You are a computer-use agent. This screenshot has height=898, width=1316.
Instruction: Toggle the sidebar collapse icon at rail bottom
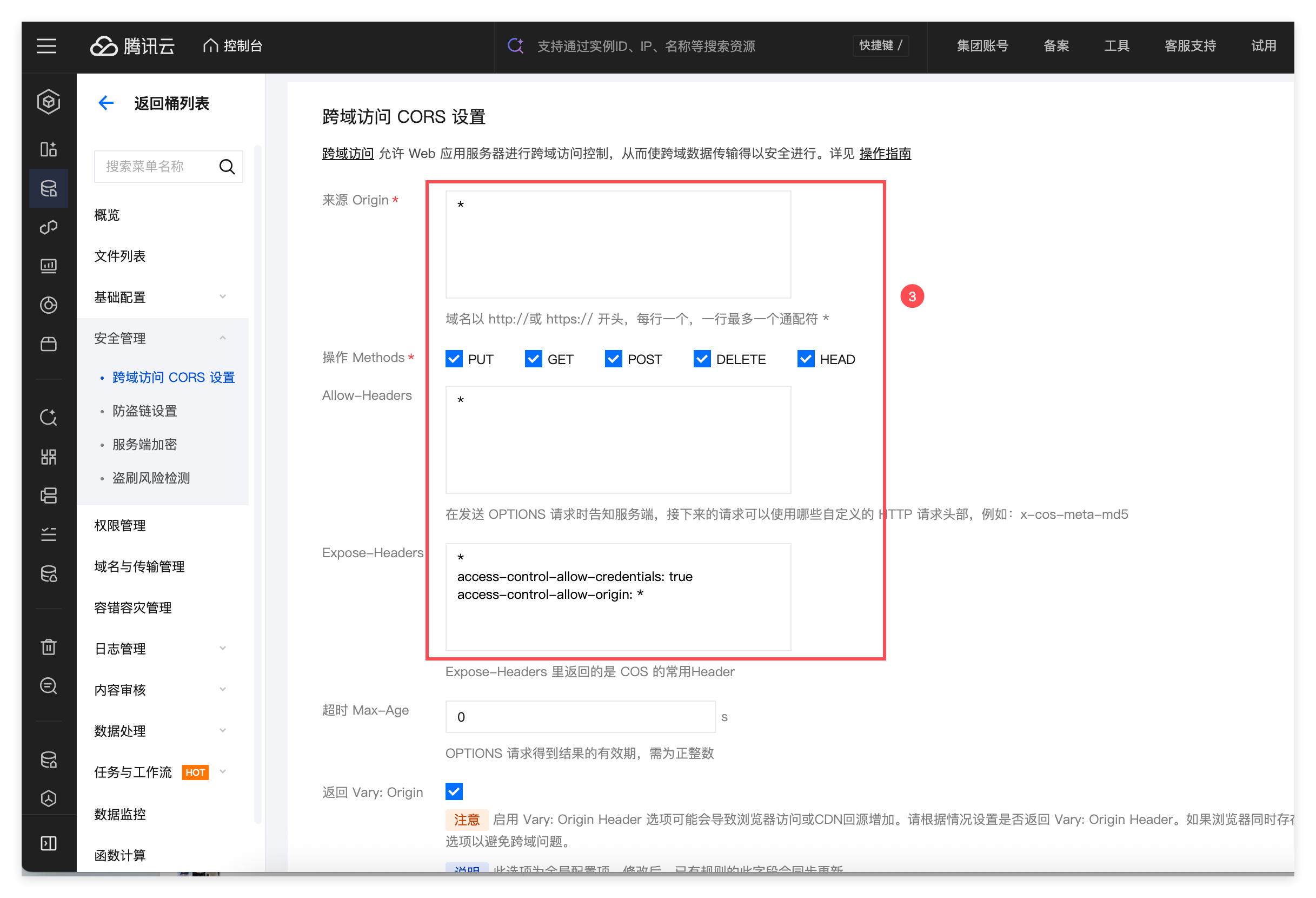point(49,843)
